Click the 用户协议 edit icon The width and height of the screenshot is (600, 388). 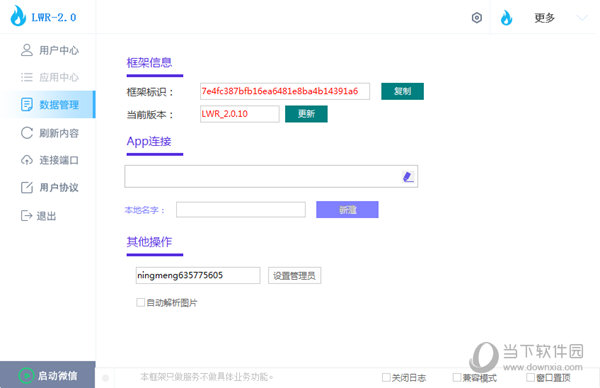pyautogui.click(x=27, y=187)
